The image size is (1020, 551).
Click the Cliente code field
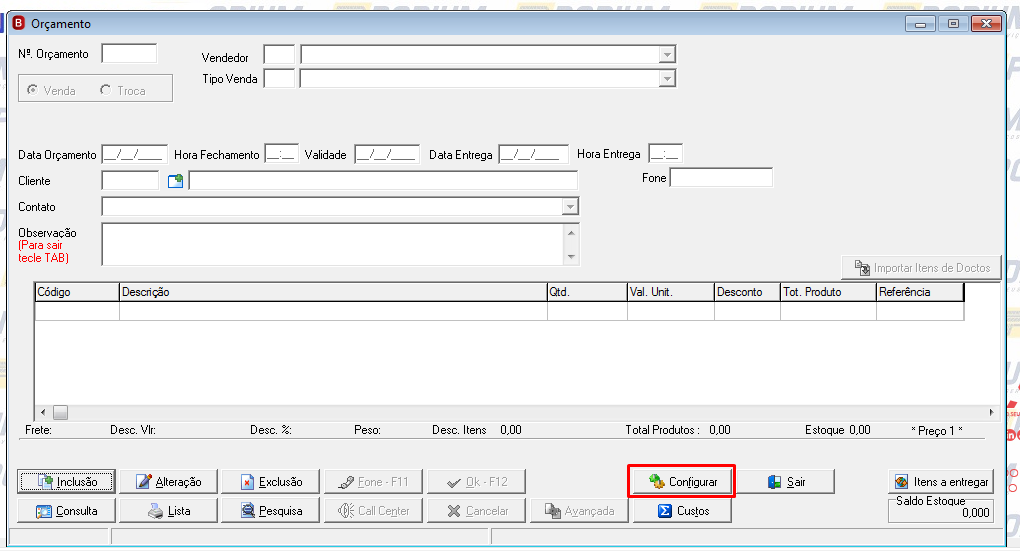click(130, 180)
